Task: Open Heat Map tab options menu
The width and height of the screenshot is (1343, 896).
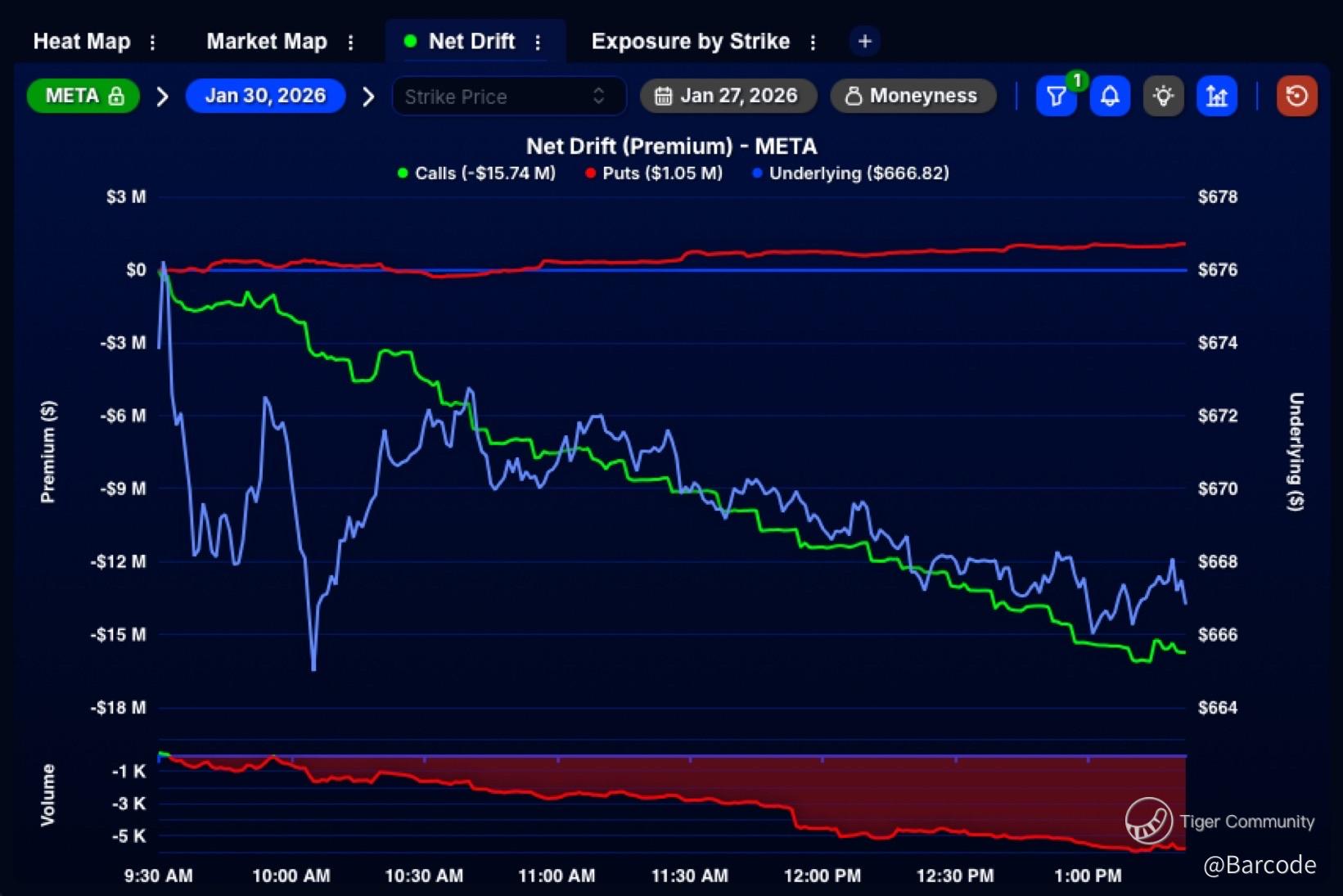Action: (152, 42)
